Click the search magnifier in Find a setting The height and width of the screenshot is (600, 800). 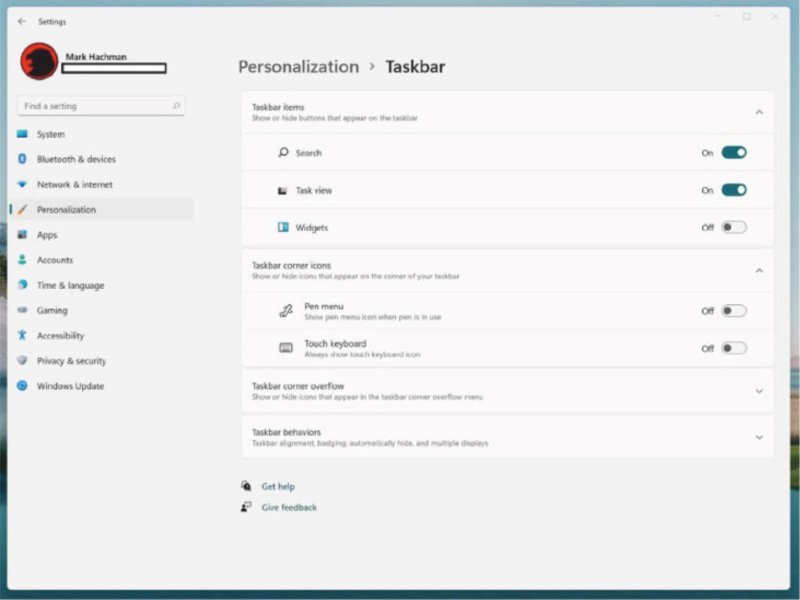pos(176,106)
